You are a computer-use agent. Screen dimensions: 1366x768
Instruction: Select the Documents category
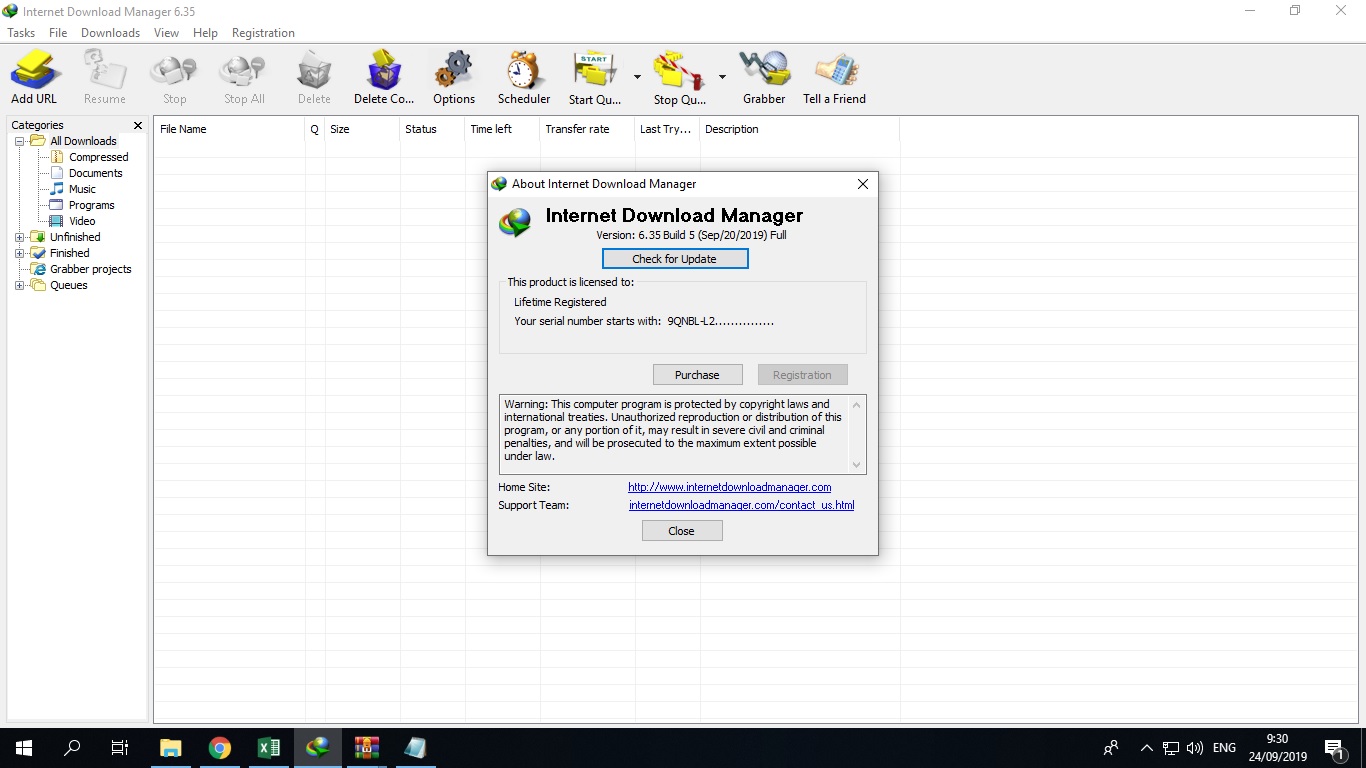95,173
